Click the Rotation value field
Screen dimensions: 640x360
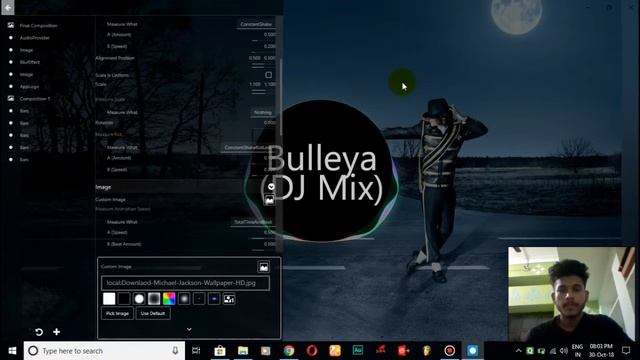pyautogui.click(x=269, y=122)
